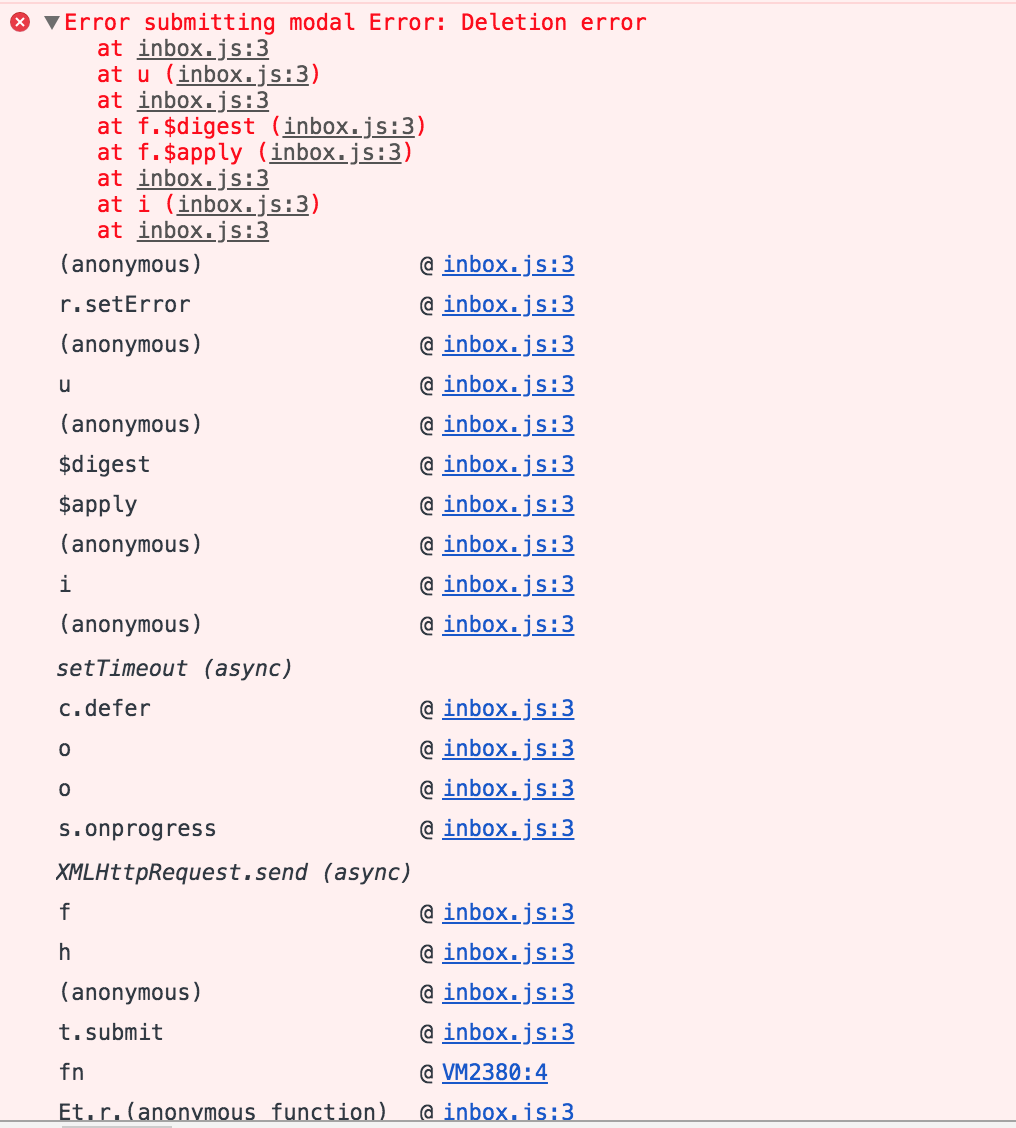Open source link for $apply frame
The height and width of the screenshot is (1128, 1016).
tap(508, 504)
